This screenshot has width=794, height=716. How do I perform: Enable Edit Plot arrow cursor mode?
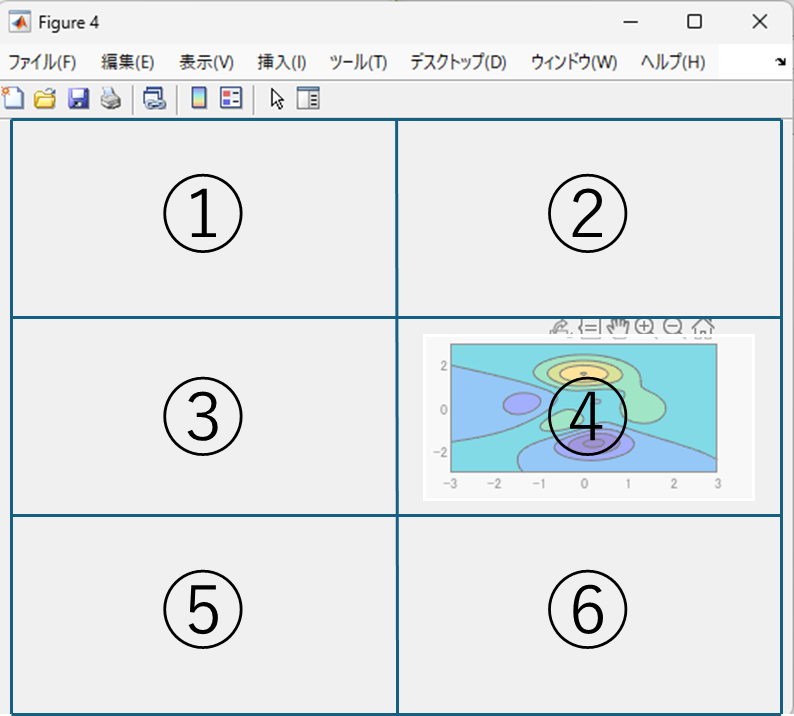coord(277,98)
